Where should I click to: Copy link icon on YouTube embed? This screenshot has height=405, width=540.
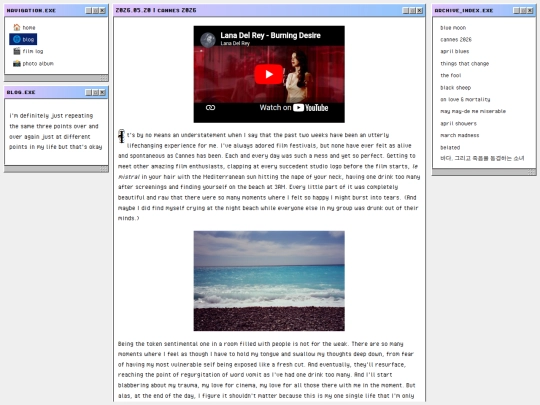(x=210, y=107)
